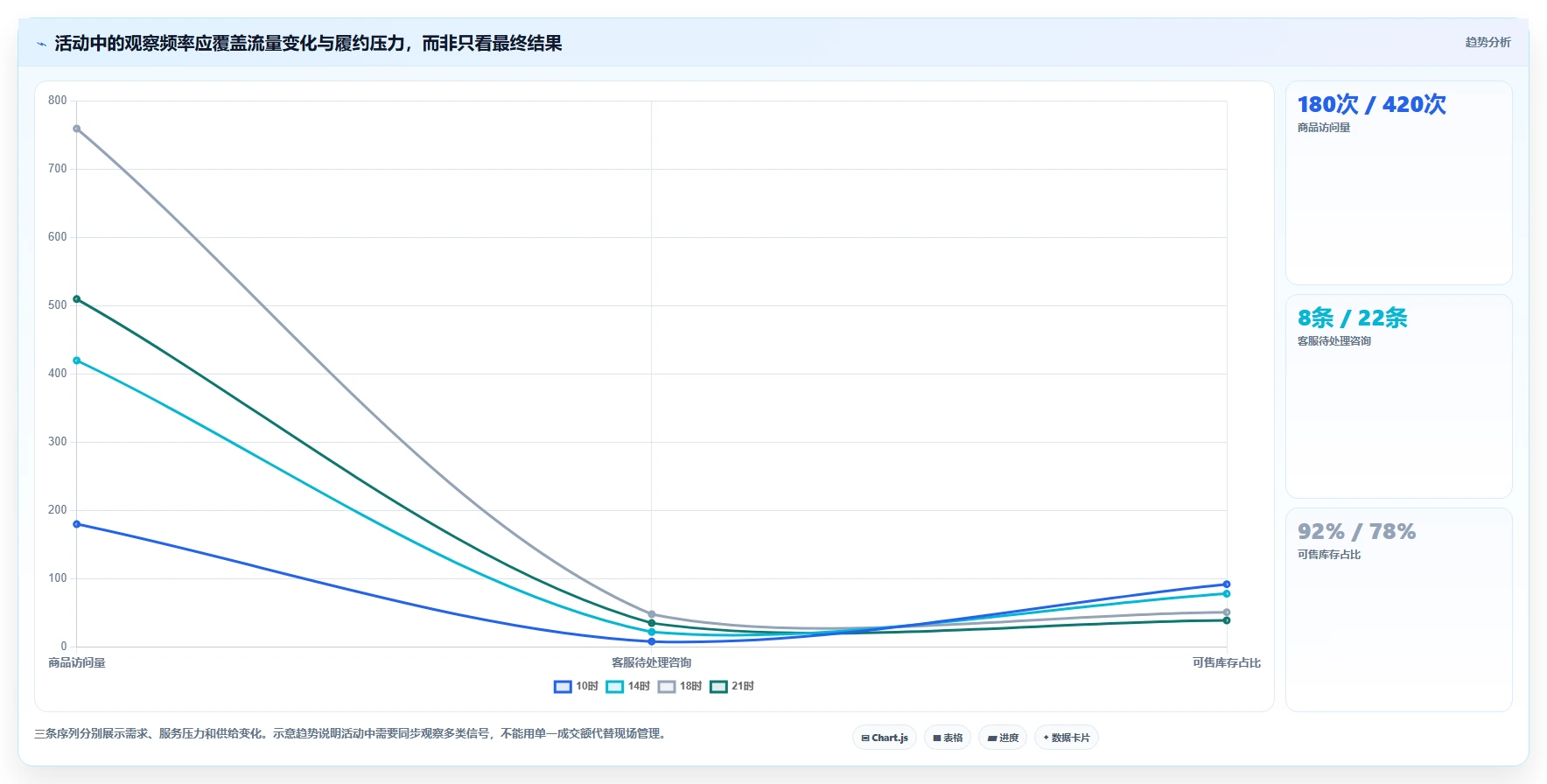This screenshot has width=1547, height=784.
Task: Click the y-axis tick 500
Action: 58,305
